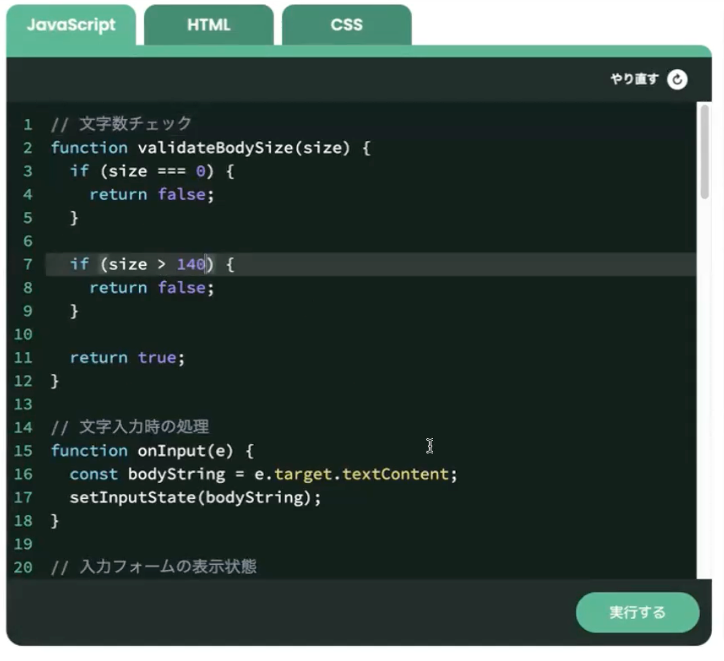Click 'target' property on line 16
The width and height of the screenshot is (724, 661).
pos(303,474)
